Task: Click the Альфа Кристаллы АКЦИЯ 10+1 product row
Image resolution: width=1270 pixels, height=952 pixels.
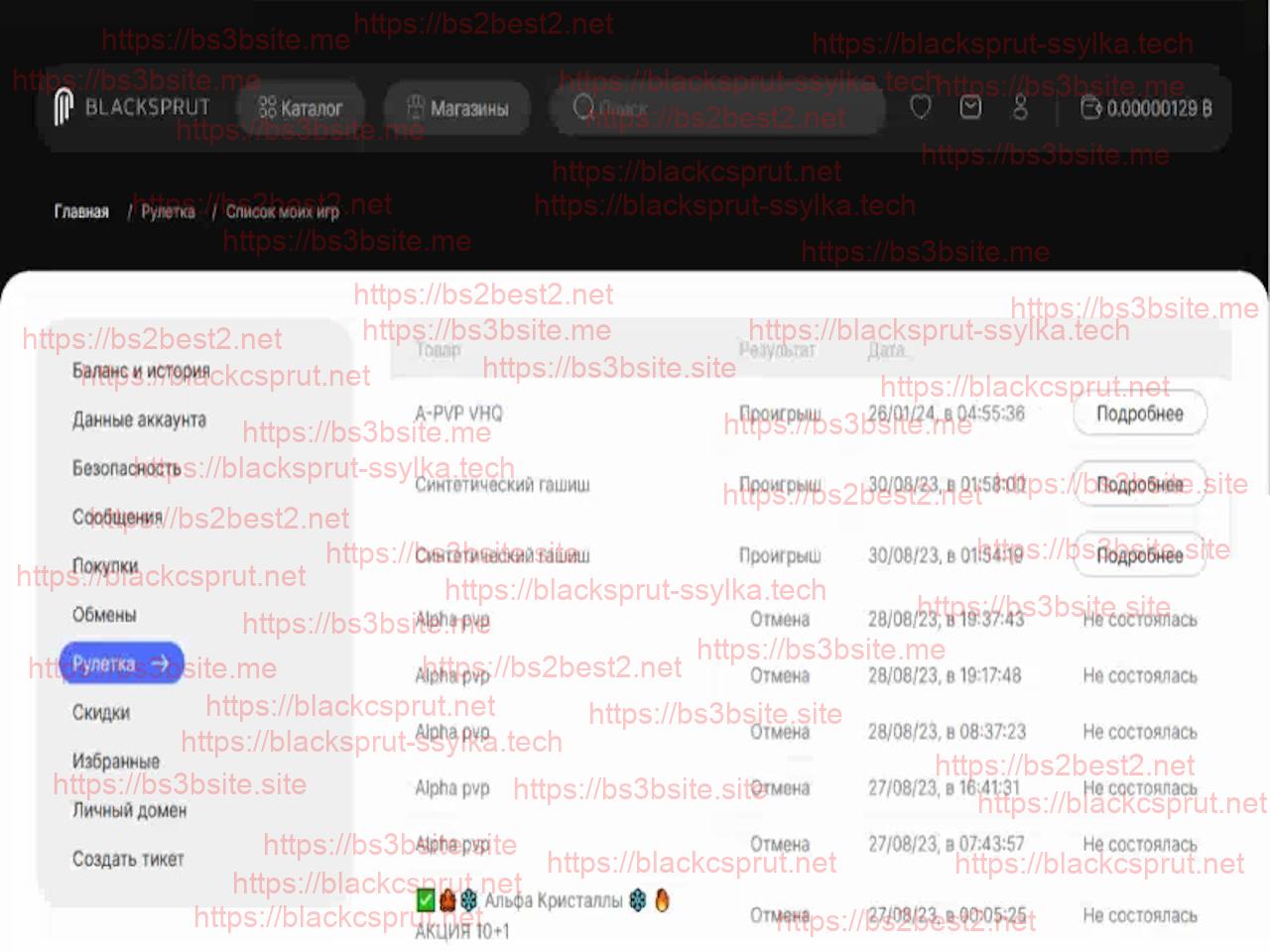Action: 543,915
